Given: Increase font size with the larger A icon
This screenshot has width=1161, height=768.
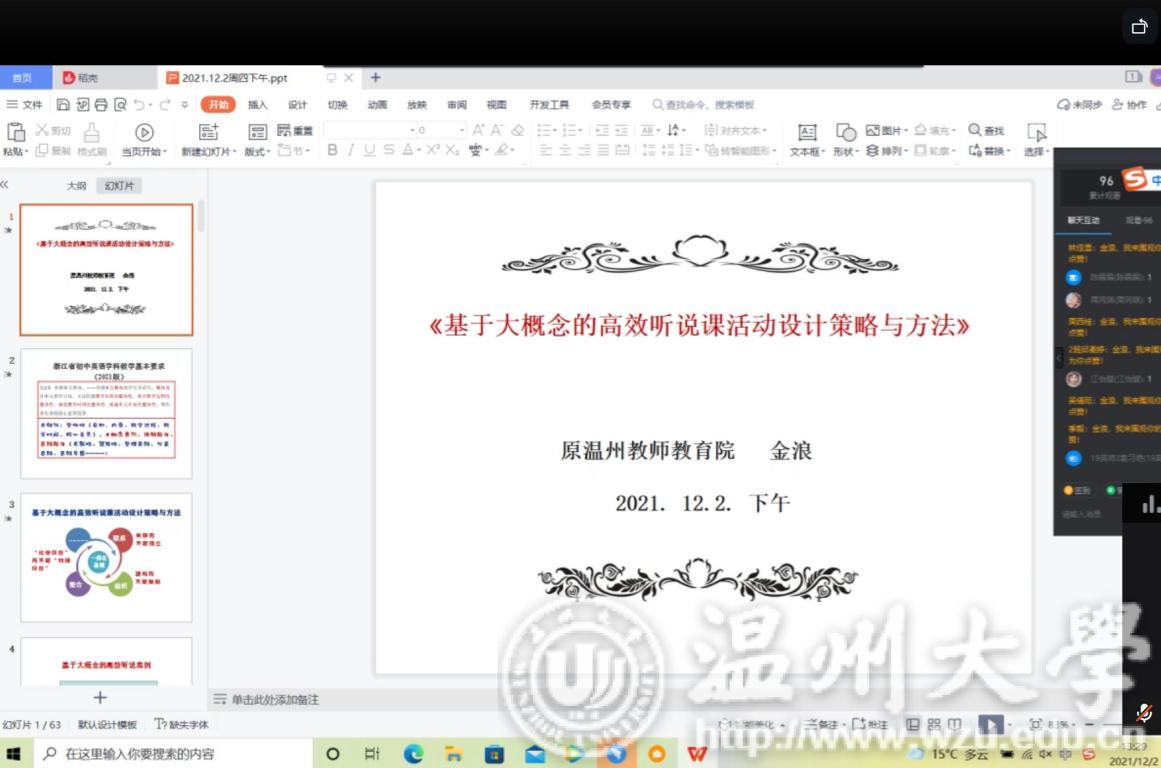Looking at the screenshot, I should coord(478,130).
